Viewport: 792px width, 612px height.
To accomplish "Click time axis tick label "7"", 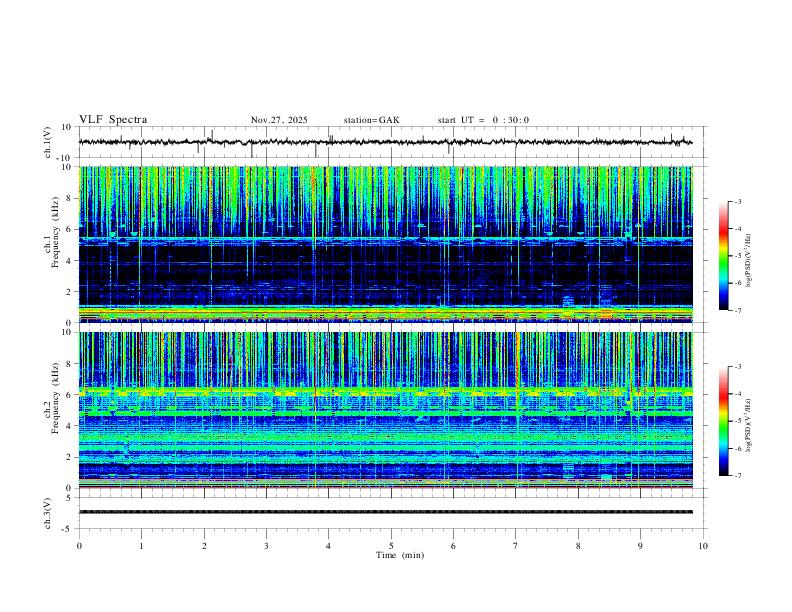I will (516, 546).
